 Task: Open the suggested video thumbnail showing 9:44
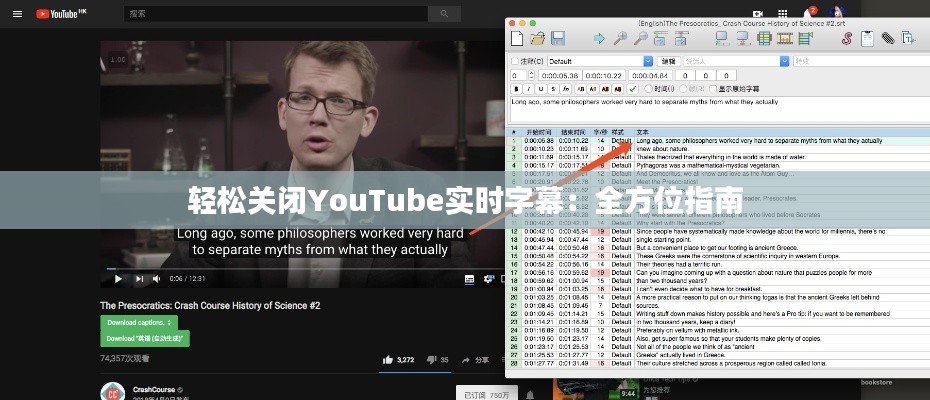596,389
